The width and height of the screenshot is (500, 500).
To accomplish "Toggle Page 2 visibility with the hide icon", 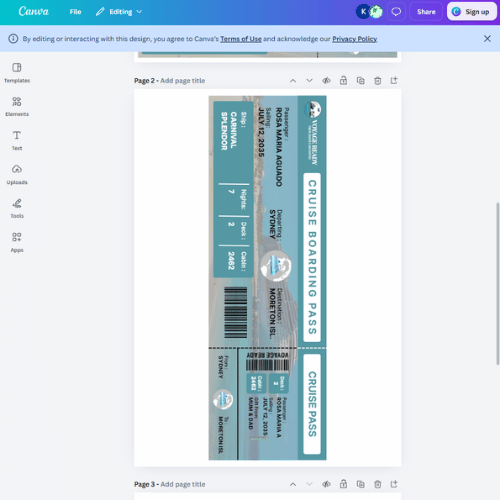I will coord(326,81).
